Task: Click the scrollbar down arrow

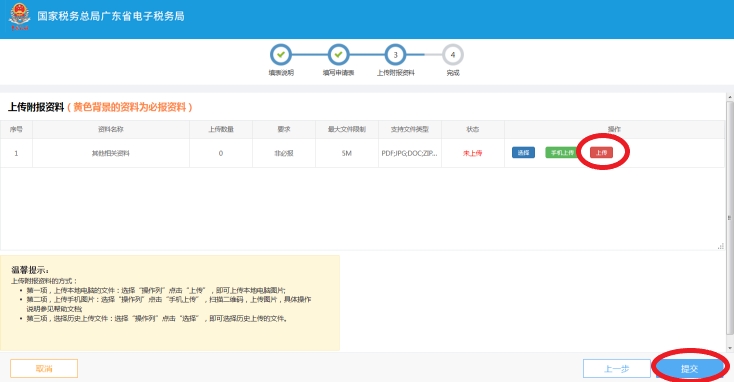Action: pos(729,348)
